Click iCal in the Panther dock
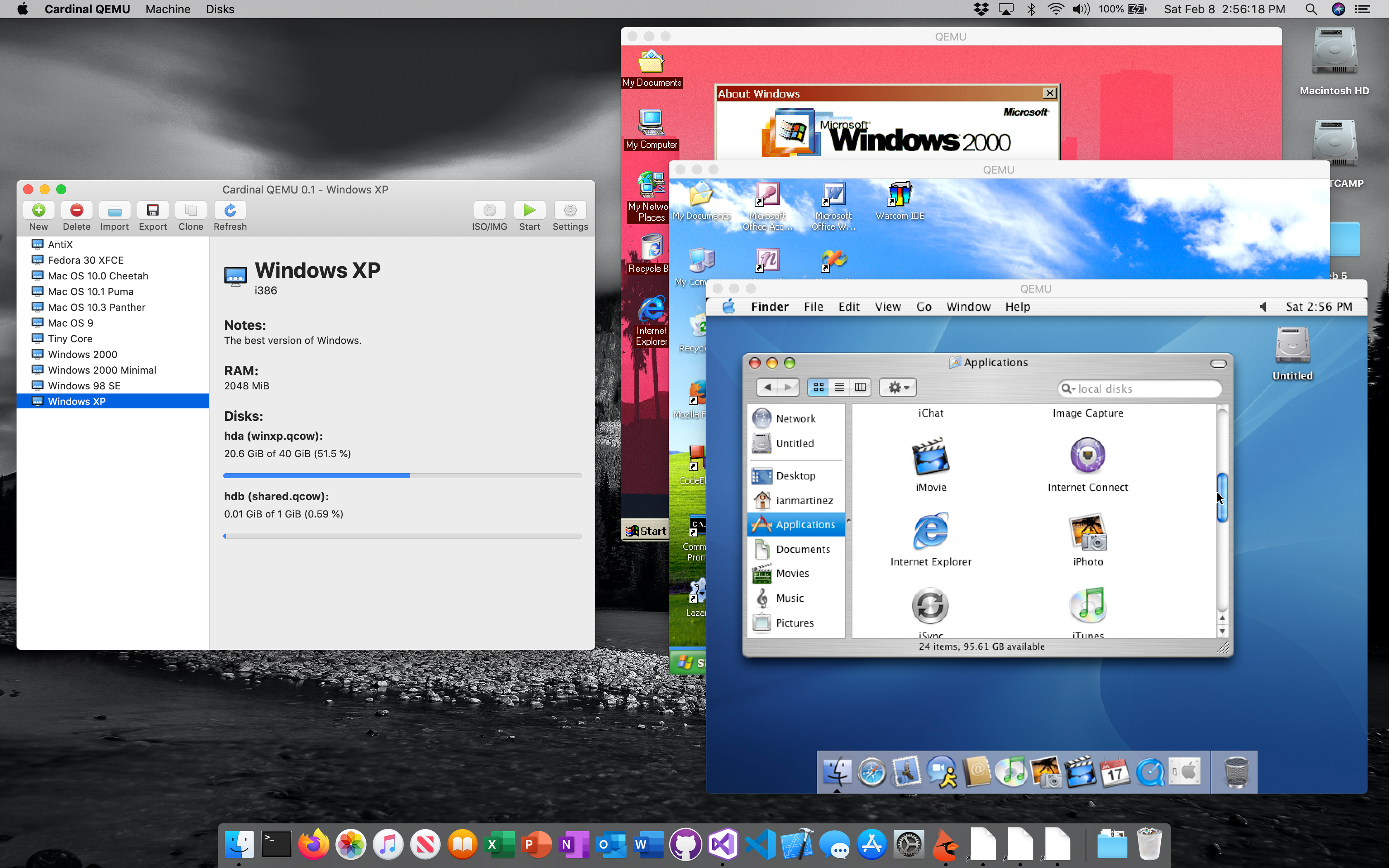The height and width of the screenshot is (868, 1389). 1115,772
